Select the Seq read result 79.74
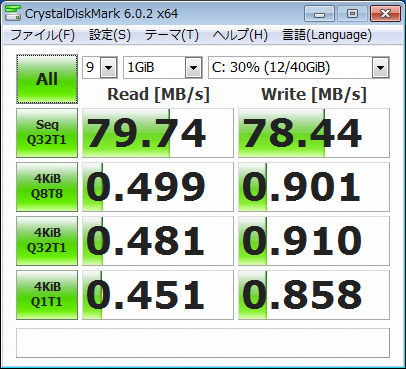The image size is (406, 369). [x=158, y=133]
